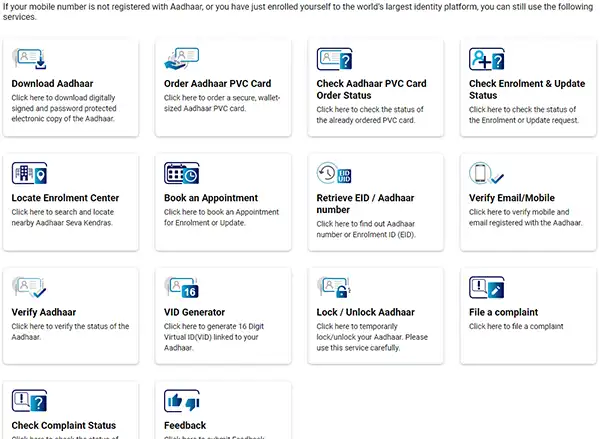Open the Lock / Unlock Aadhaar title
Viewport: 600px width, 439px height.
click(365, 312)
